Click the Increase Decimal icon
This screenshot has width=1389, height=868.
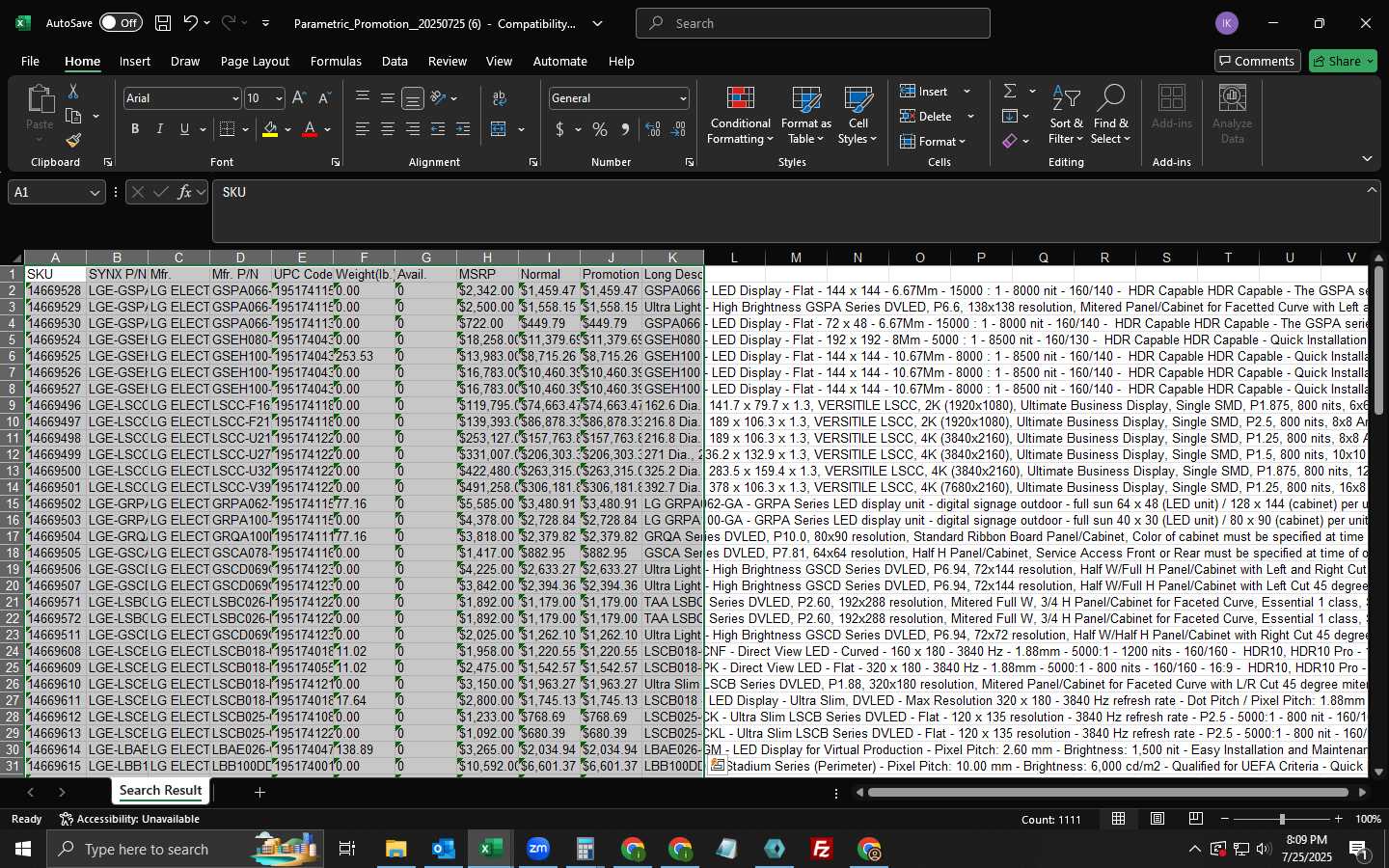(653, 129)
